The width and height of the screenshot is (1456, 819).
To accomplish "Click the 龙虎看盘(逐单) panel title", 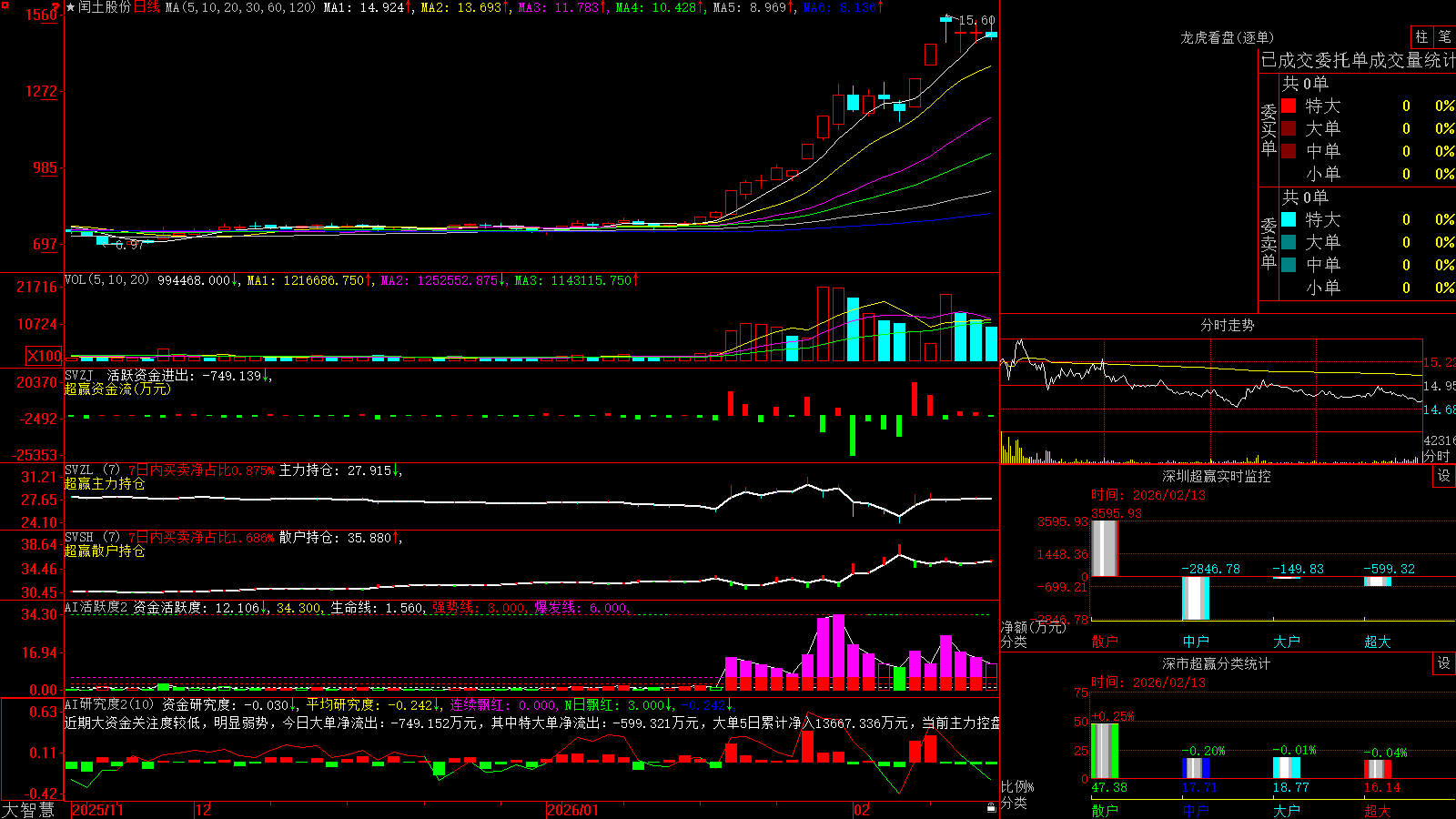I will [x=1227, y=37].
